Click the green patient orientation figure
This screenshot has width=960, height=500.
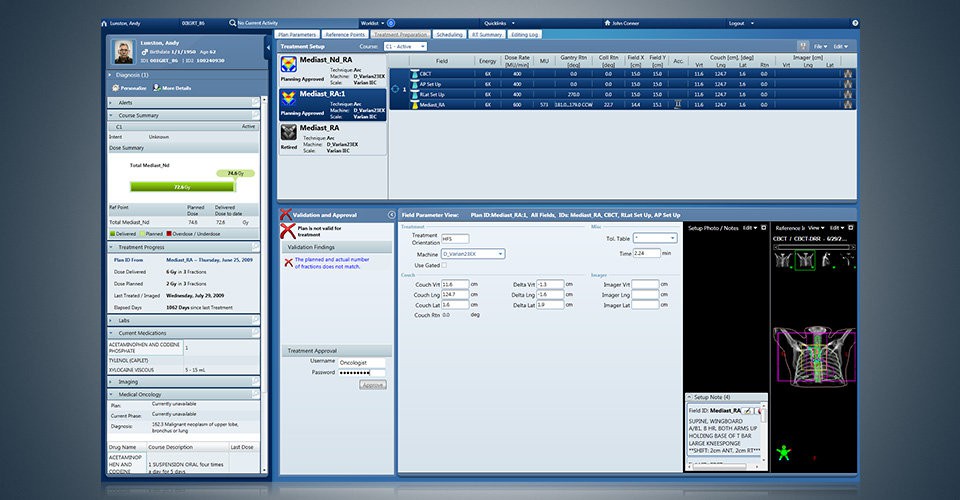pos(783,453)
